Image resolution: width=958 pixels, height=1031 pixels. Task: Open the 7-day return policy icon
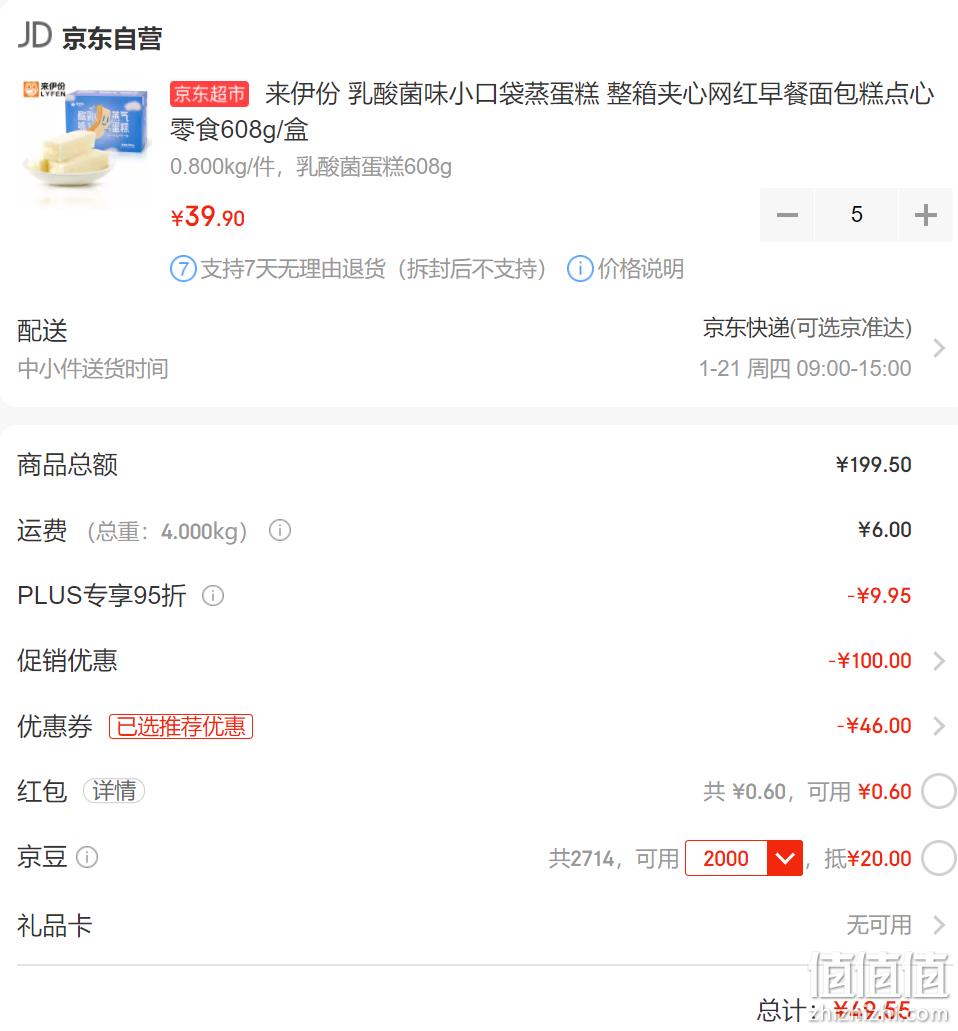coord(183,269)
